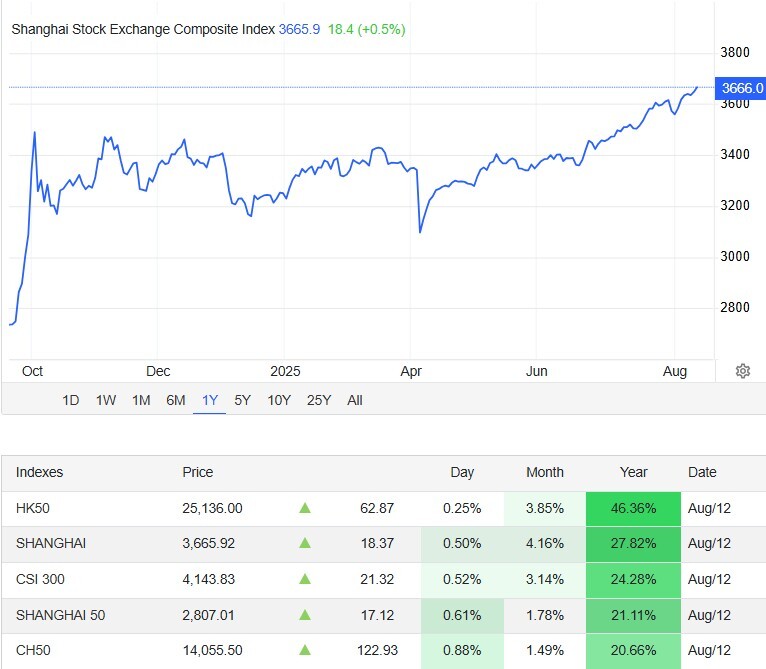Viewport: 766px width, 669px height.
Task: Show 10Y chart history
Action: [x=279, y=400]
